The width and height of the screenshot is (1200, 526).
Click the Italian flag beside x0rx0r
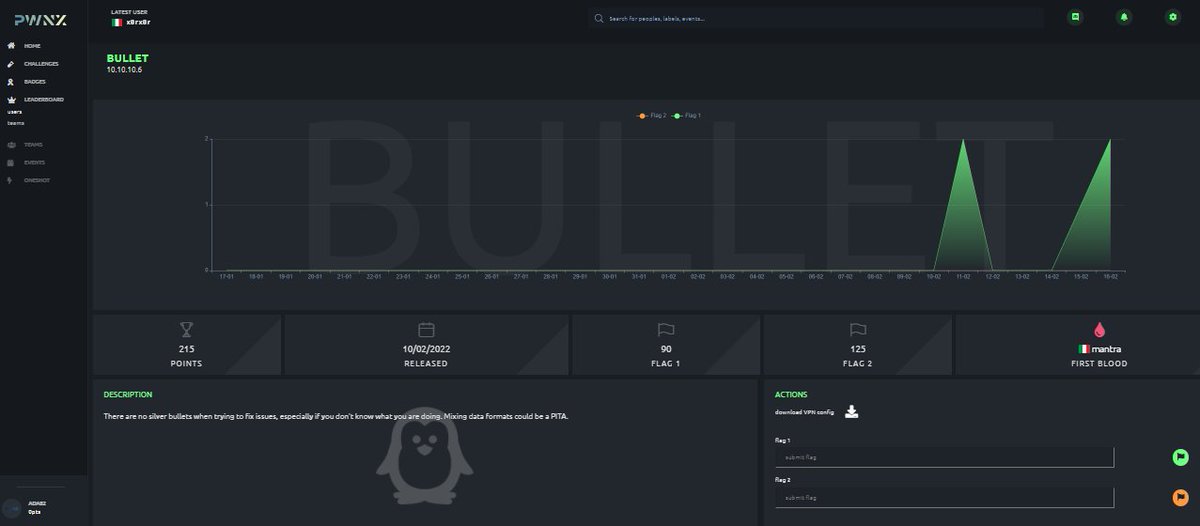pos(117,22)
